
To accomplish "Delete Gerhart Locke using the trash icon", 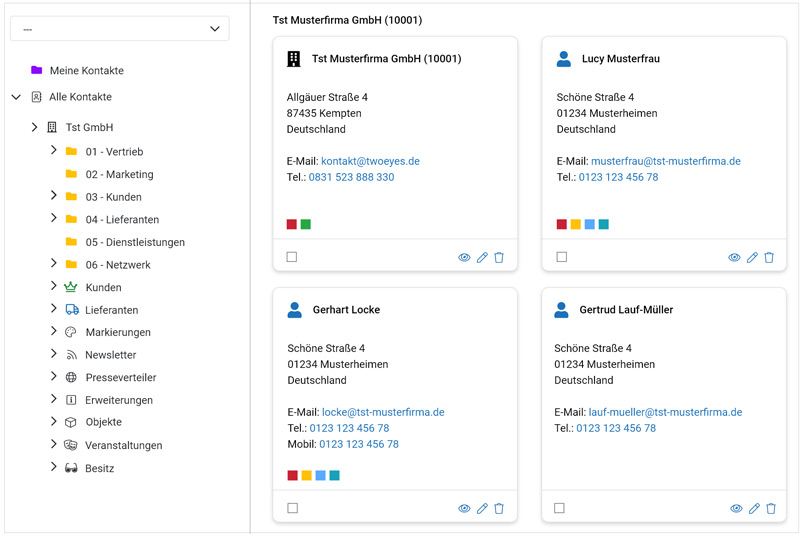I will click(x=499, y=509).
